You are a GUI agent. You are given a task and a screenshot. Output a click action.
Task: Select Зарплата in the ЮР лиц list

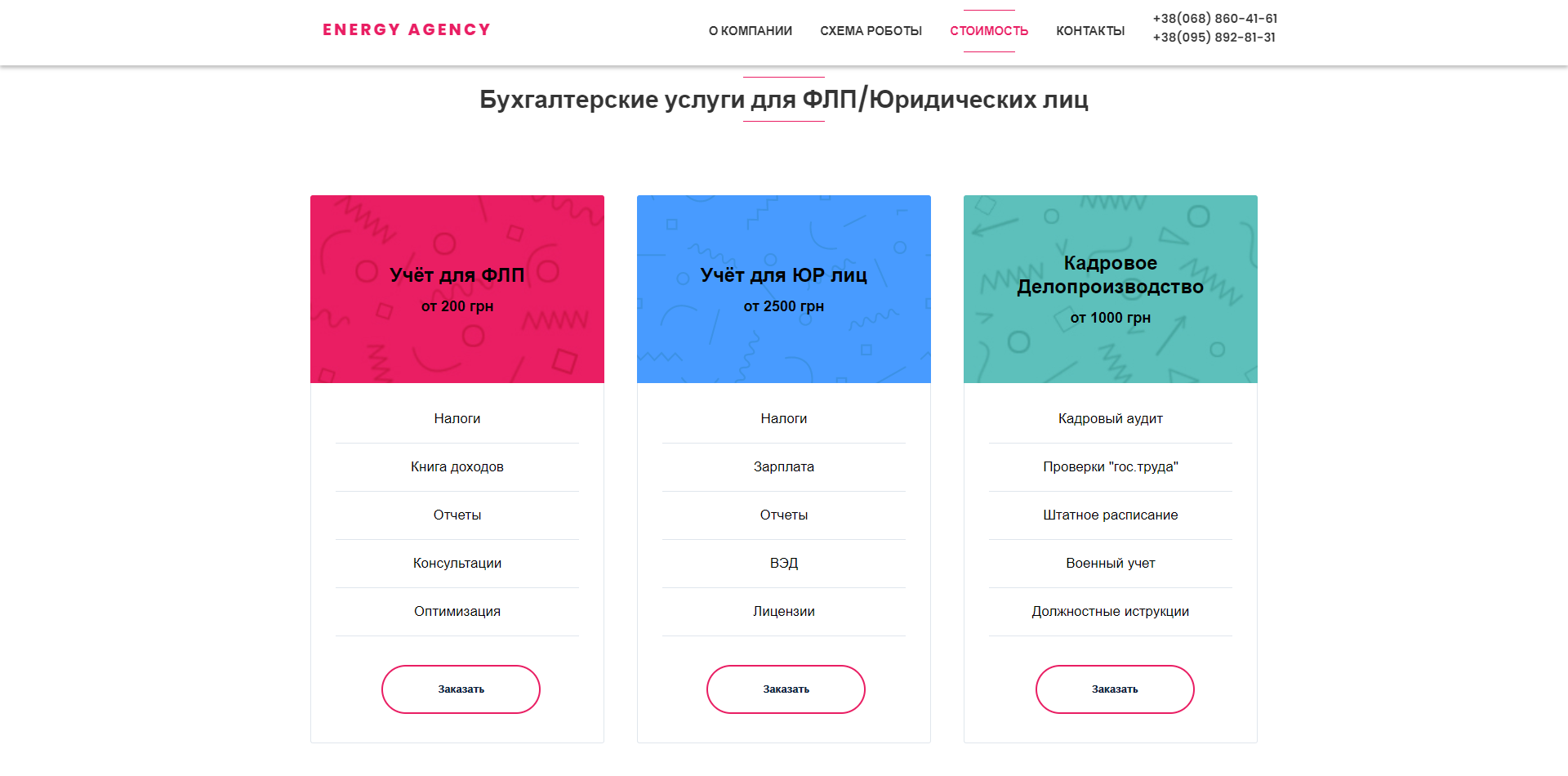784,467
